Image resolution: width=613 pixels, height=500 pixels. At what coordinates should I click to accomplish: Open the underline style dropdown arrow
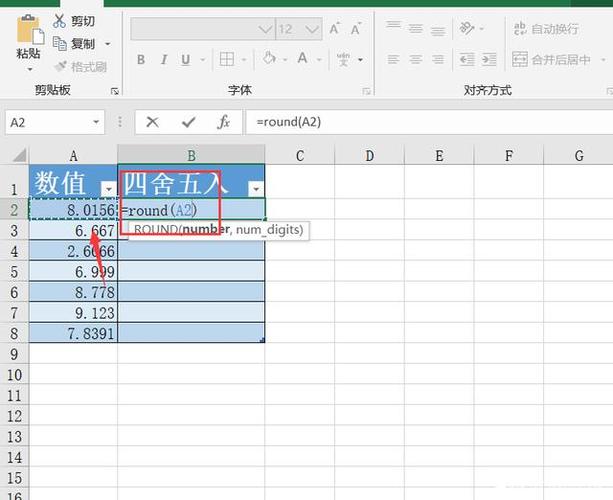(x=203, y=60)
